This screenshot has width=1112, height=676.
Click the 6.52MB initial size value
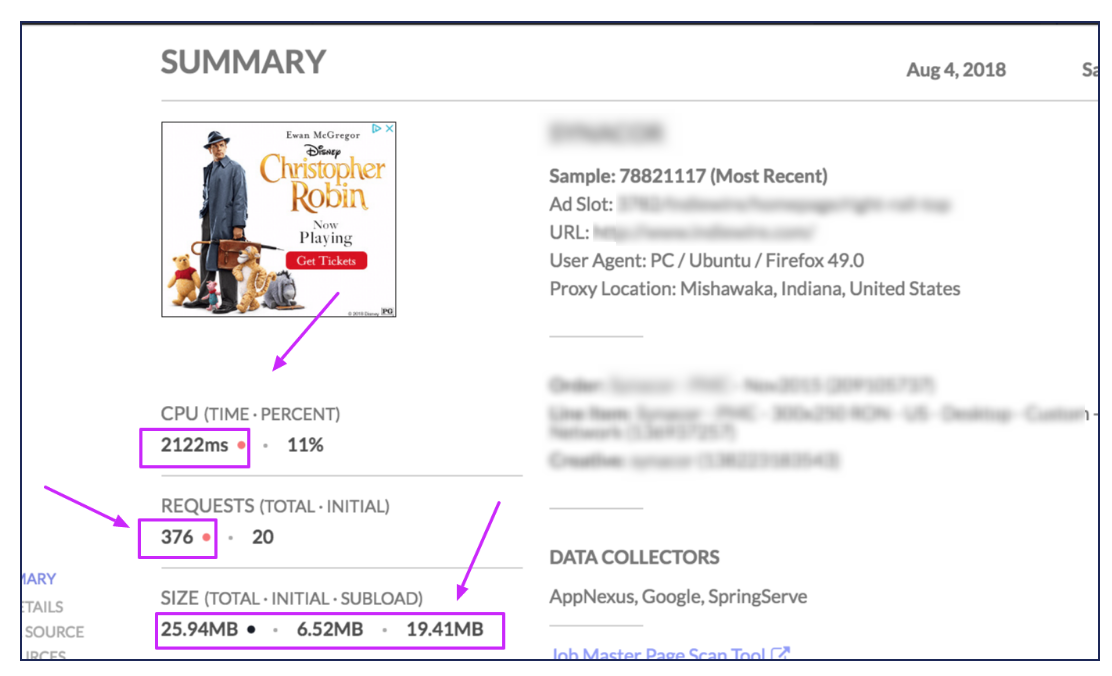329,629
